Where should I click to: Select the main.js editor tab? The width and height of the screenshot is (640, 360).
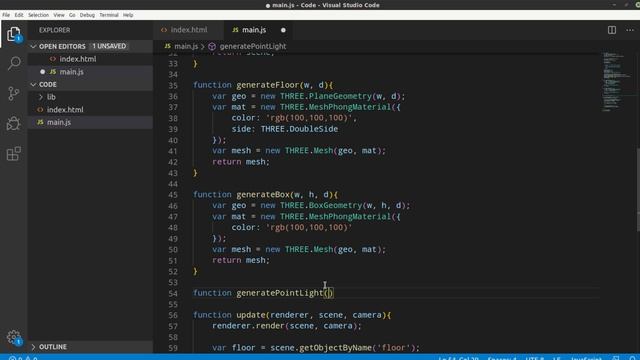pyautogui.click(x=258, y=30)
